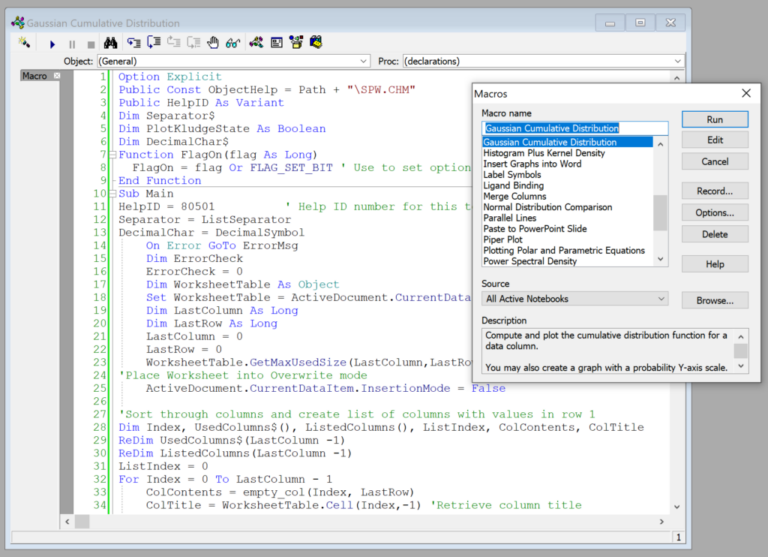
Task: Toggle breakpoint with the hand icon
Action: click(212, 43)
